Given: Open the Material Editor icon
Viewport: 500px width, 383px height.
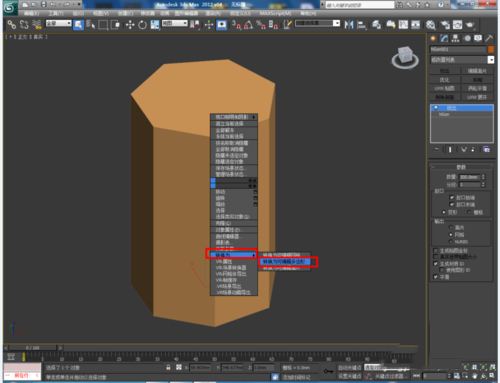Looking at the screenshot, I should coord(431,25).
